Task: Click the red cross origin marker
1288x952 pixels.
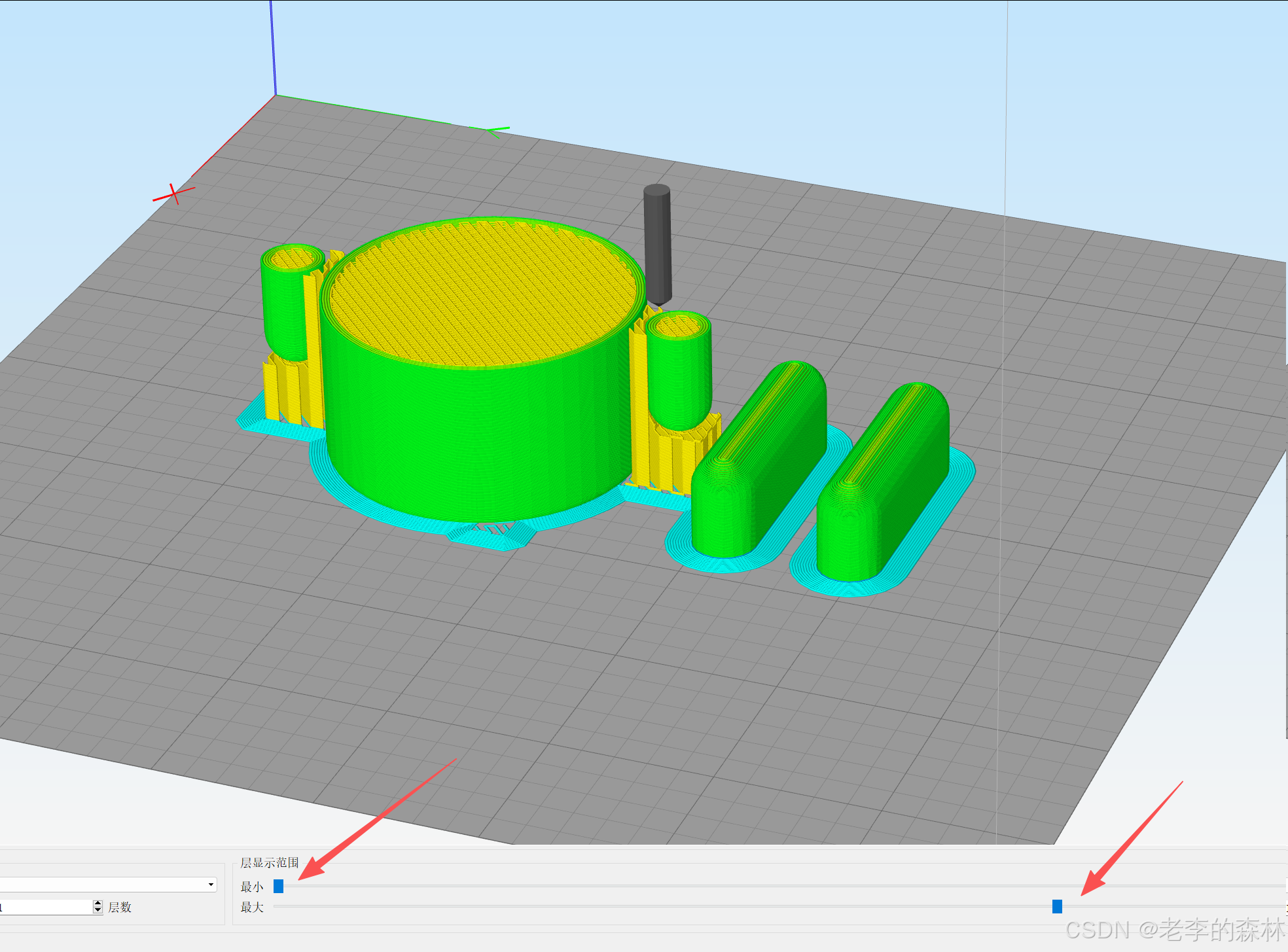Action: coord(174,194)
